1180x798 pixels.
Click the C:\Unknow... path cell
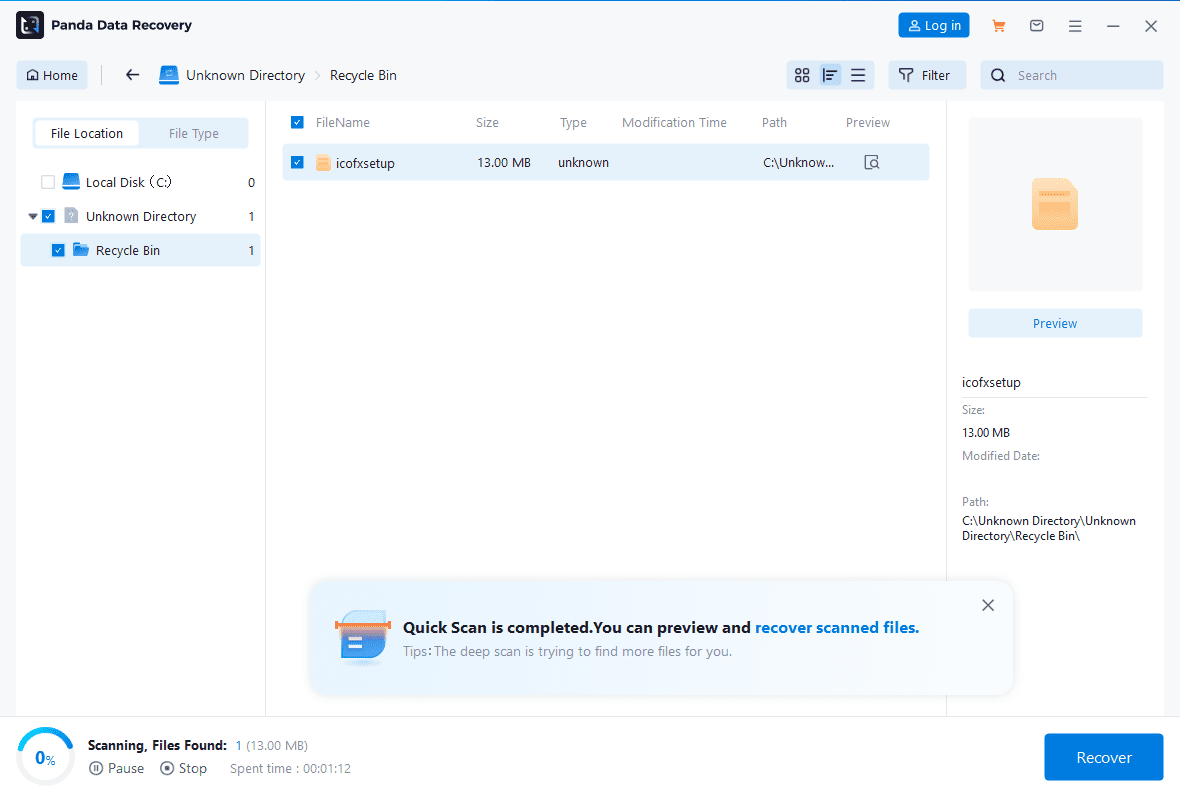pyautogui.click(x=798, y=162)
